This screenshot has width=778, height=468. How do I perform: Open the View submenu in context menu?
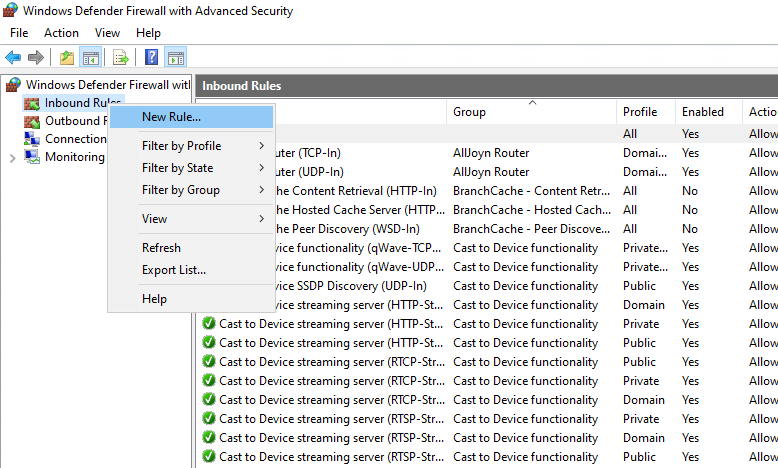click(x=192, y=219)
